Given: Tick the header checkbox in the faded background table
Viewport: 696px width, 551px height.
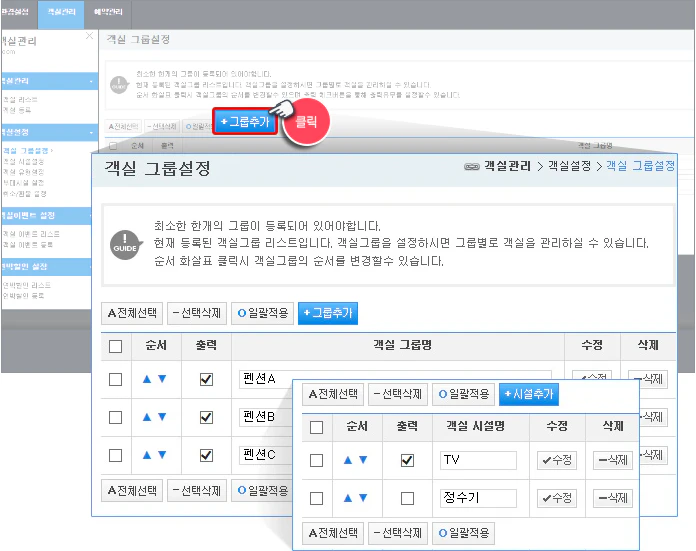Looking at the screenshot, I should coord(113,146).
